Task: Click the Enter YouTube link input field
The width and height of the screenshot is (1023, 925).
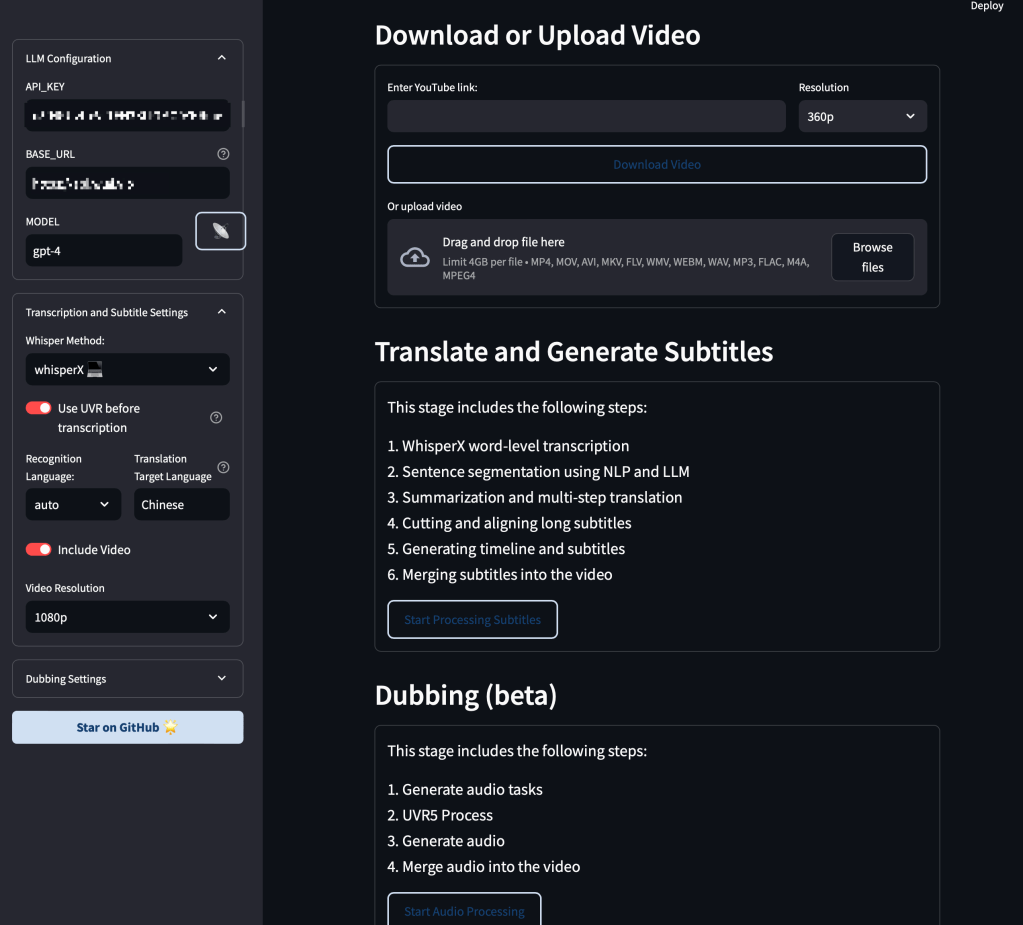Action: coord(586,117)
